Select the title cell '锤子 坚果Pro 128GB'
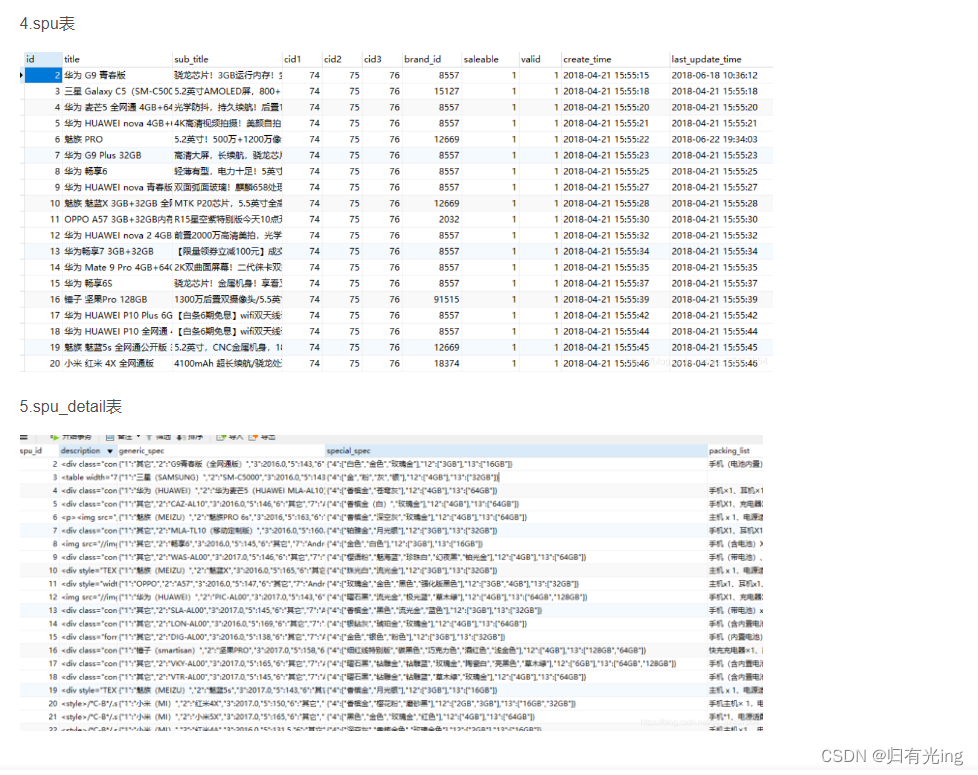 point(117,299)
